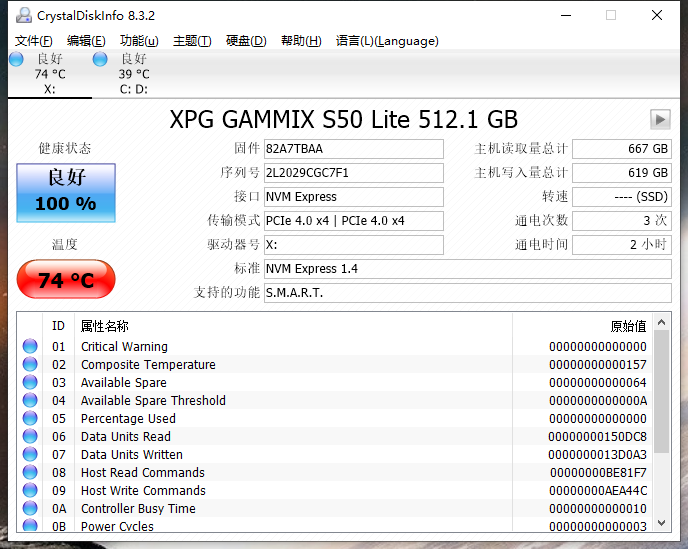Screen dimensions: 688x549
Task: Click the next disk arrow button
Action: tap(660, 119)
